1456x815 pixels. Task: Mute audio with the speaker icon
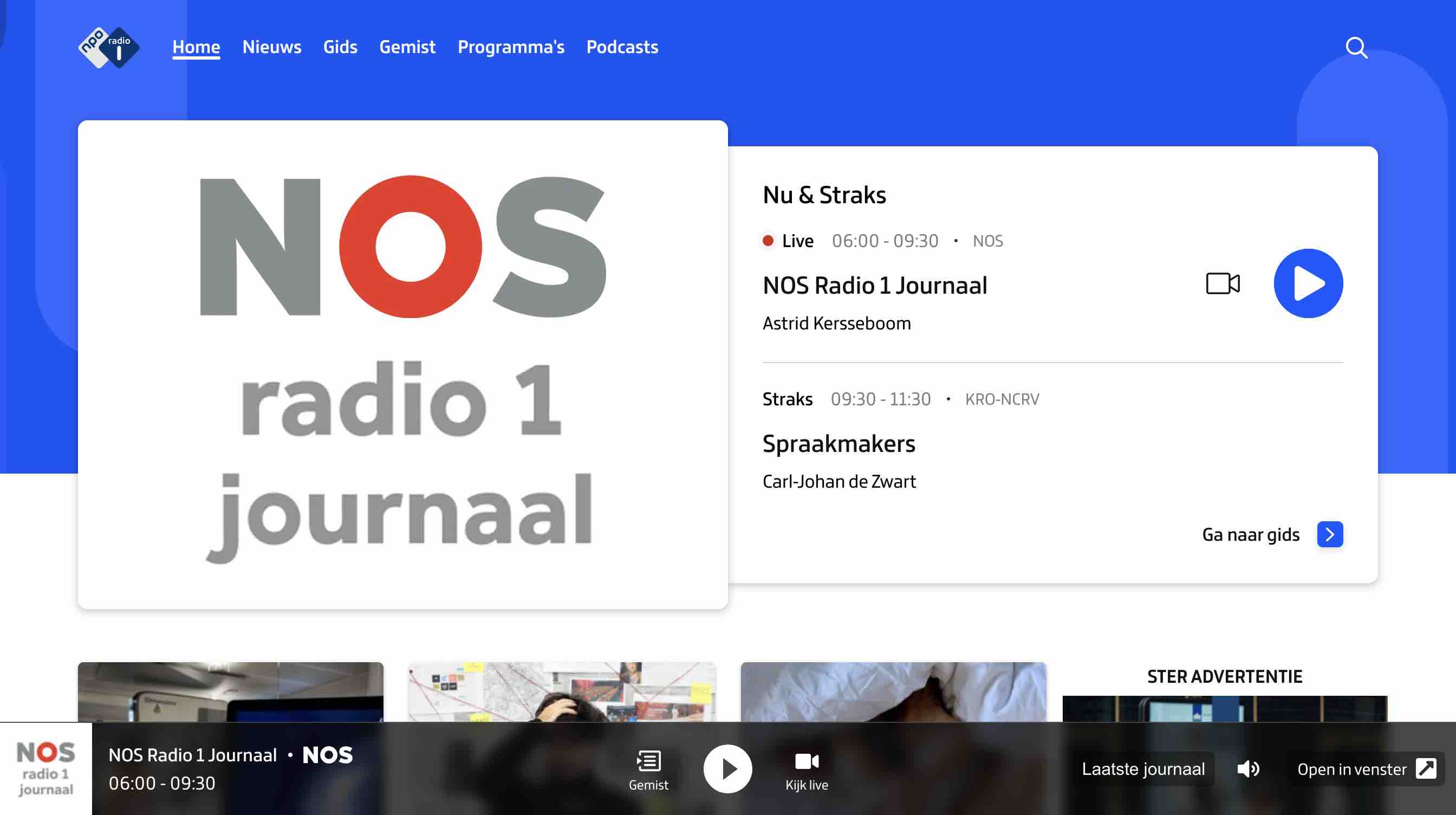tap(1248, 769)
